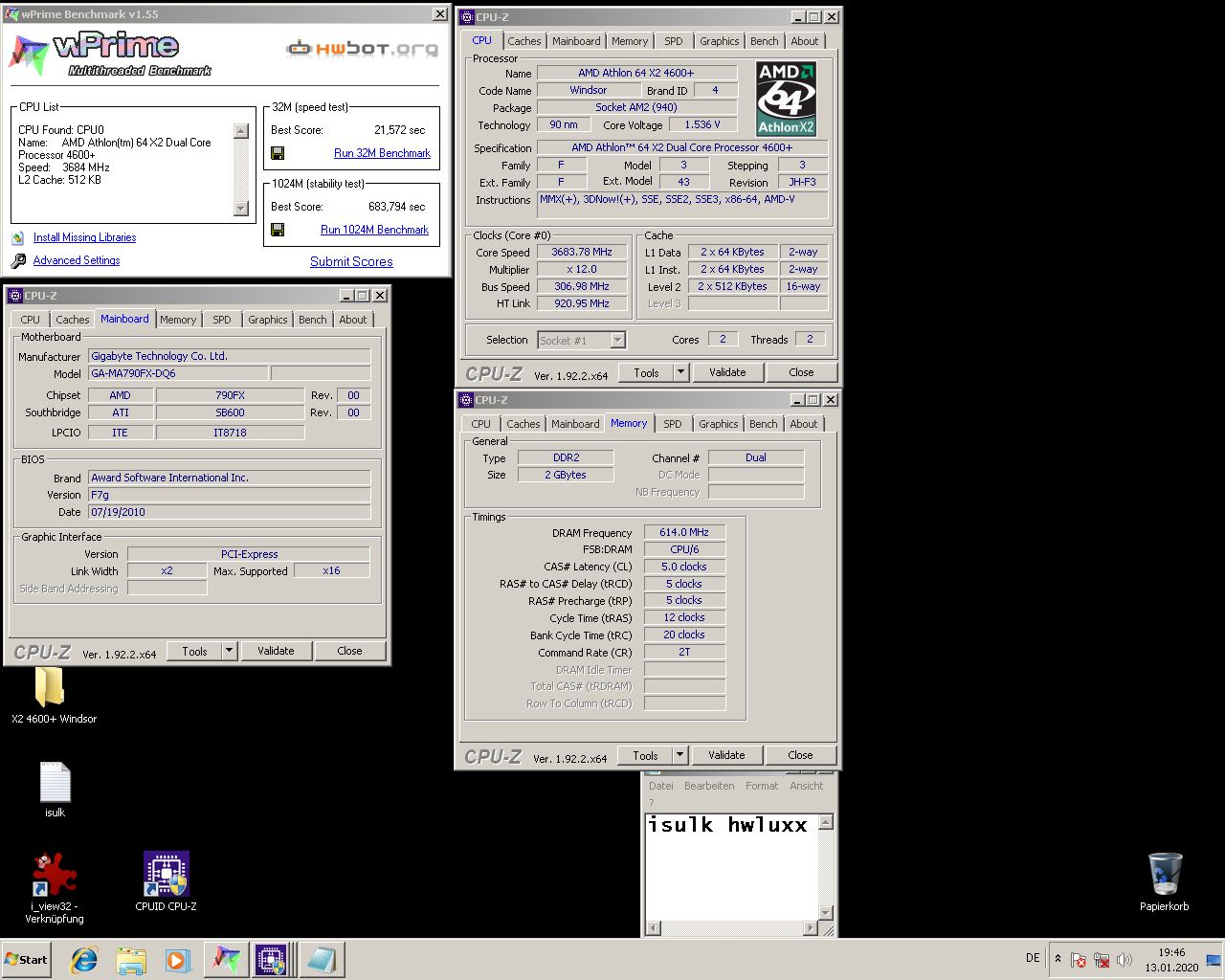1225x980 pixels.
Task: Click the AMD Athlon 64 X2 logo
Action: (786, 99)
